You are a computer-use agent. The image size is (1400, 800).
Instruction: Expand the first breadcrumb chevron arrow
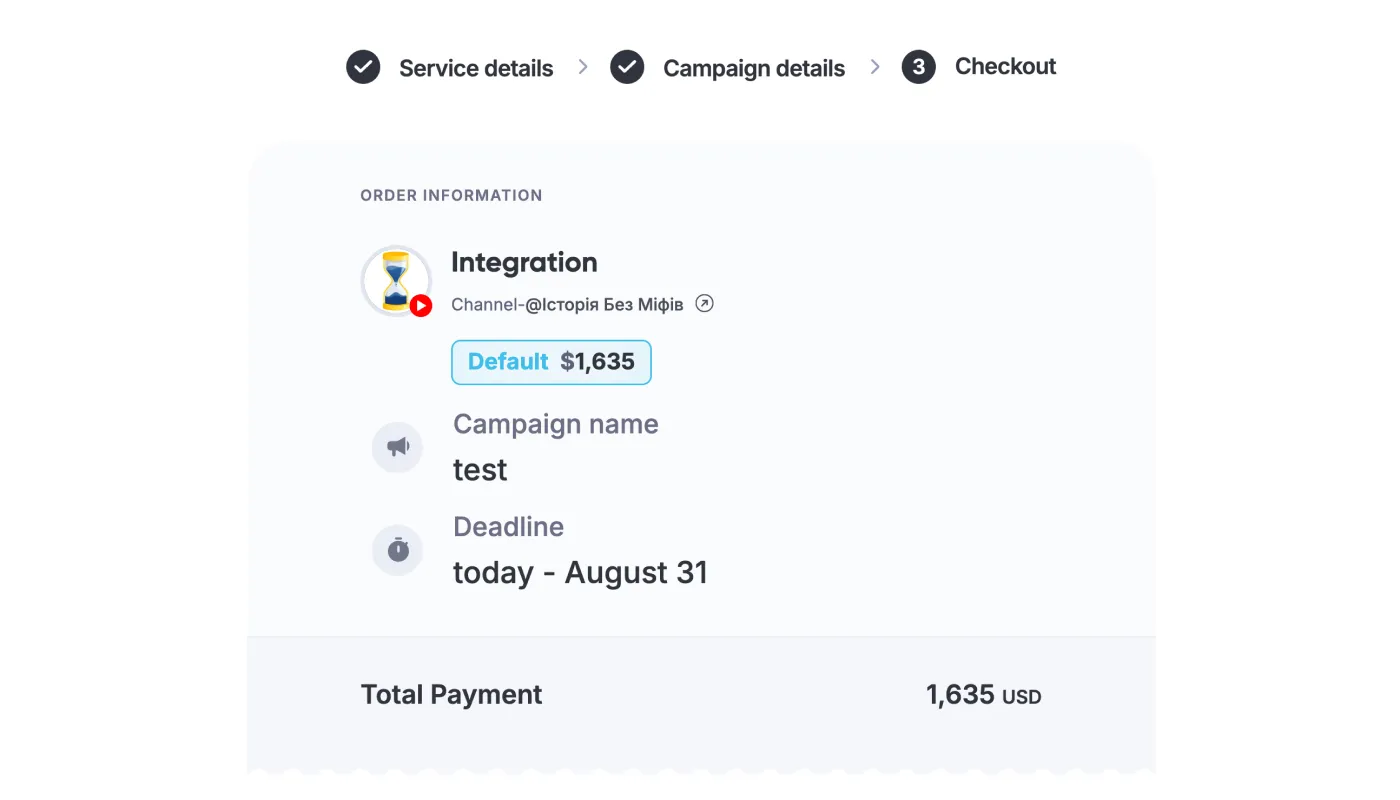pos(583,67)
